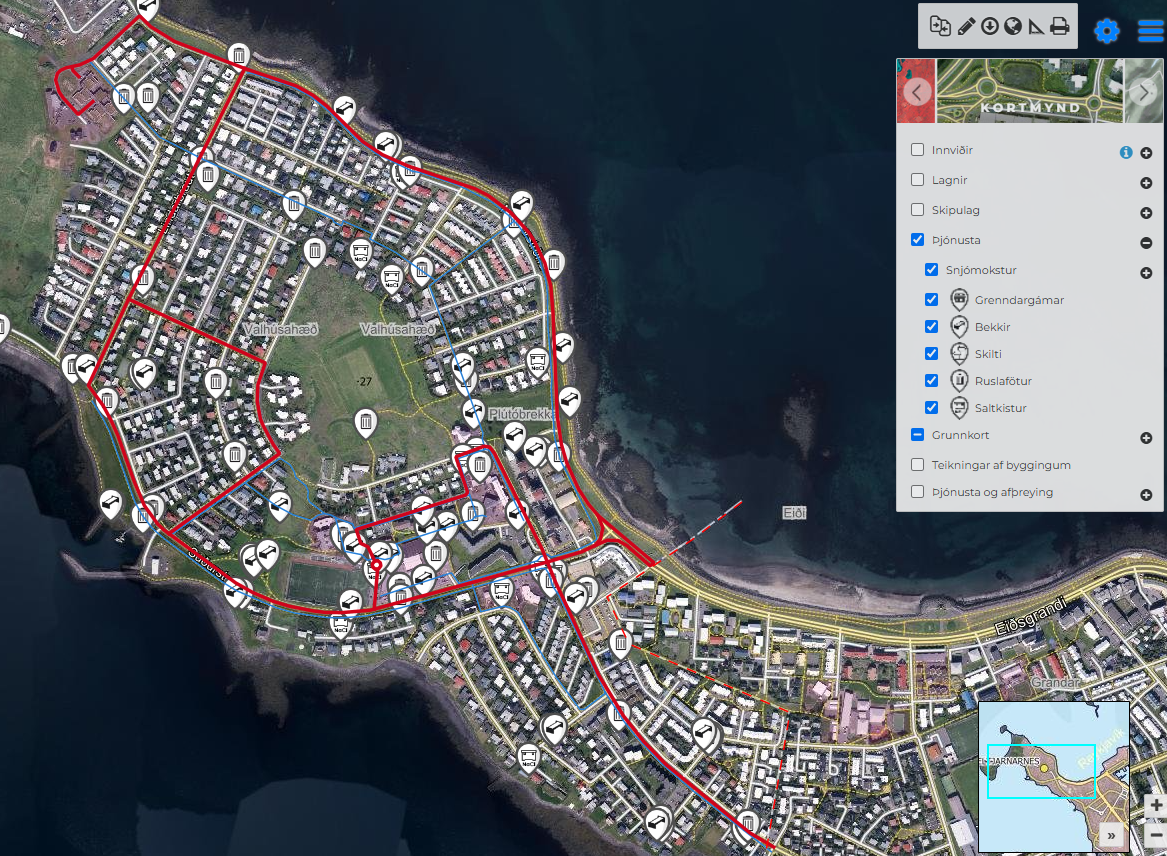The width and height of the screenshot is (1167, 856).
Task: Disable the Ruslafötur layer checkbox
Action: tap(932, 380)
